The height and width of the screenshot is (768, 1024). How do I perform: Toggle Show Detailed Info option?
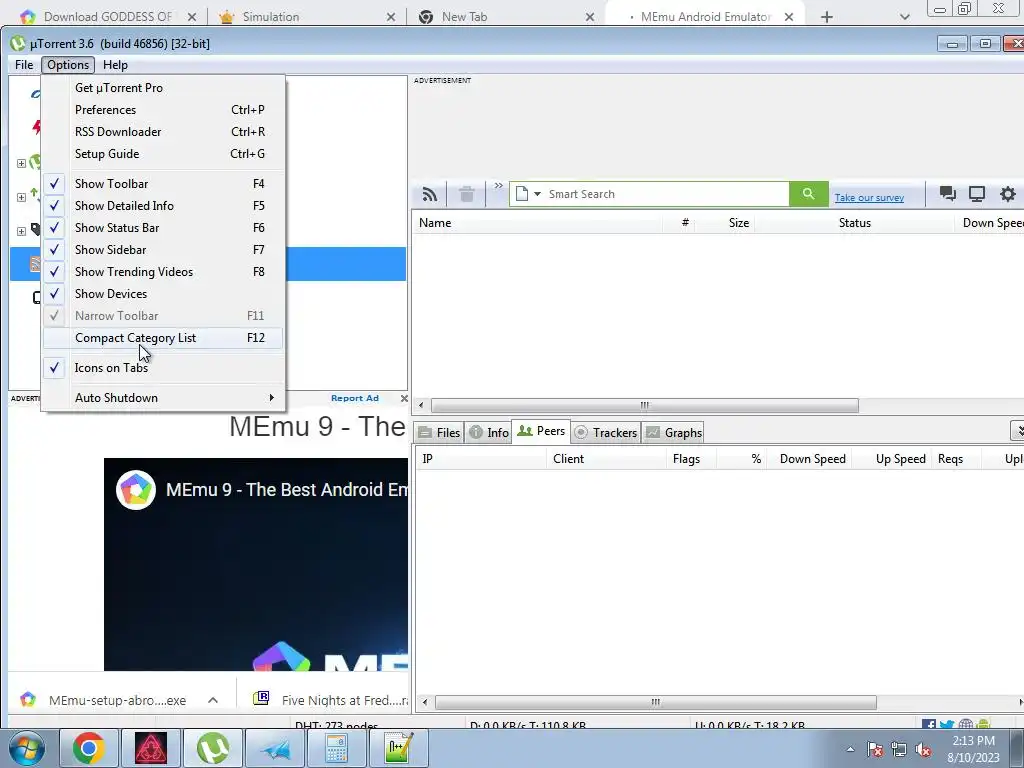coord(163,206)
